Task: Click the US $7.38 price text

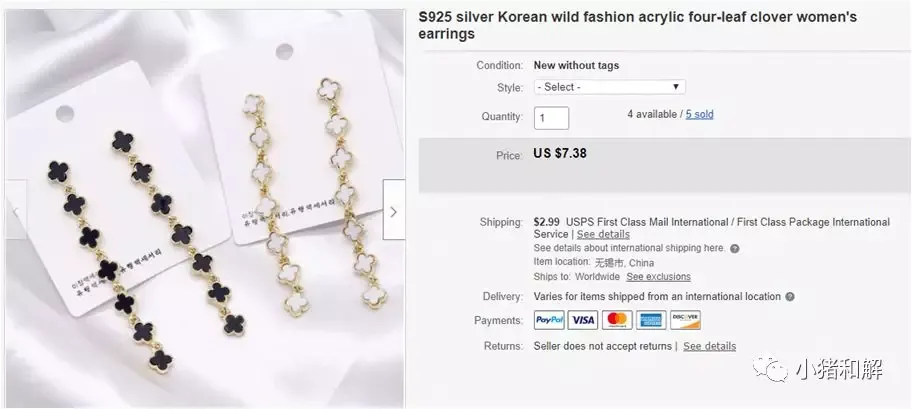Action: tap(560, 154)
